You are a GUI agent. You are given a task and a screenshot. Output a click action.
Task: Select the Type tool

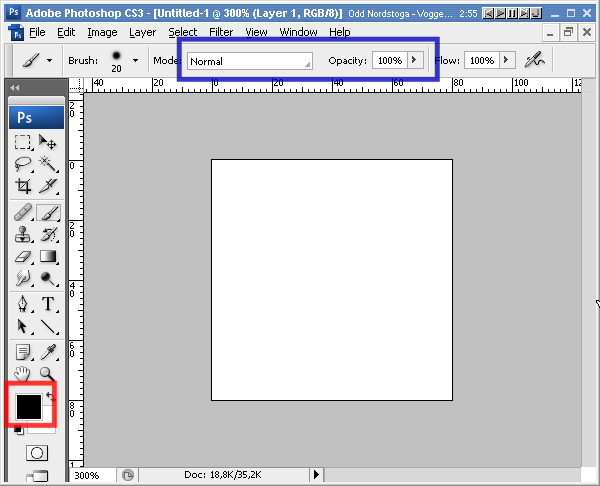[48, 304]
